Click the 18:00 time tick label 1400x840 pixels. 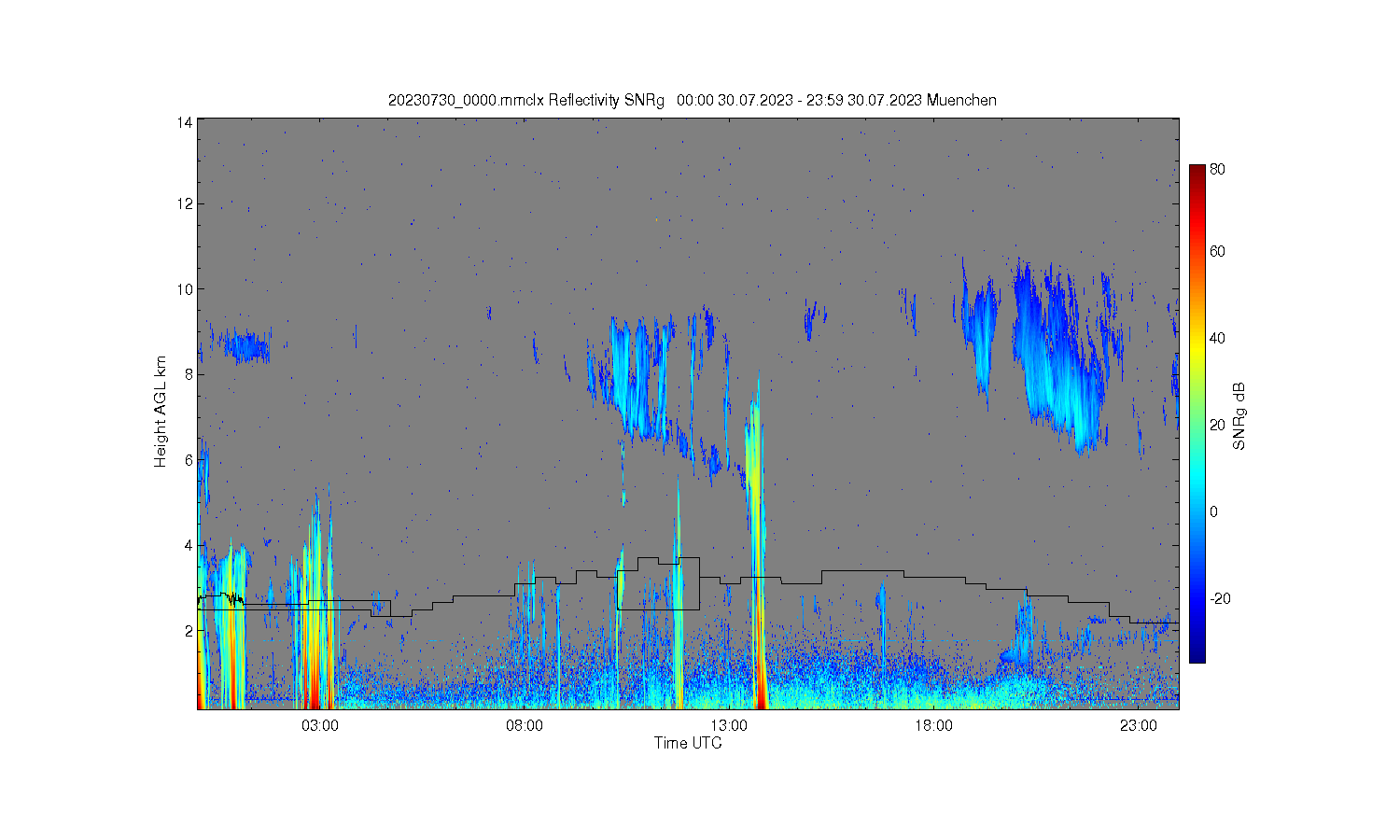click(933, 726)
